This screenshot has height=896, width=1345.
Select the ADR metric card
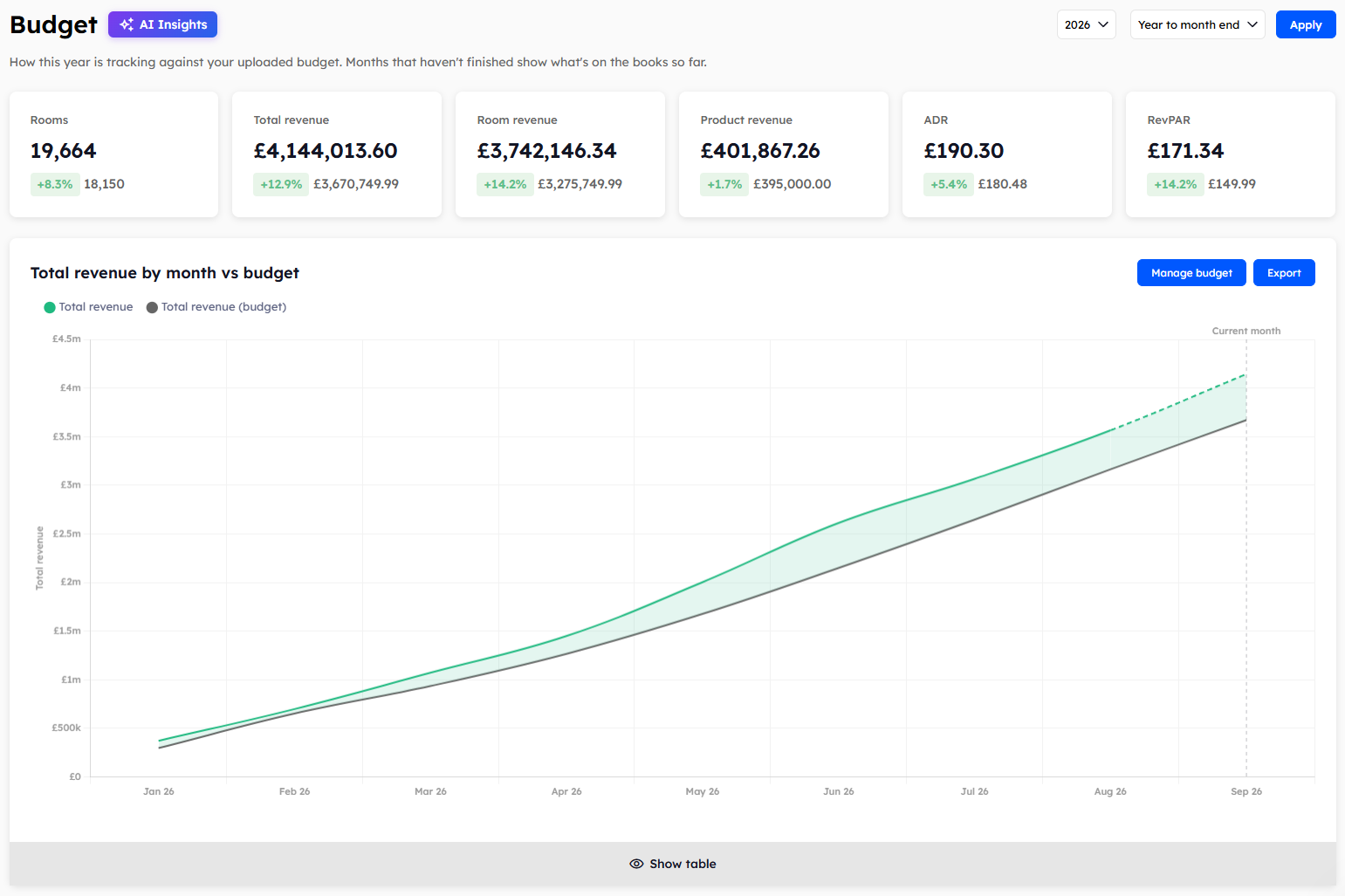(1007, 154)
